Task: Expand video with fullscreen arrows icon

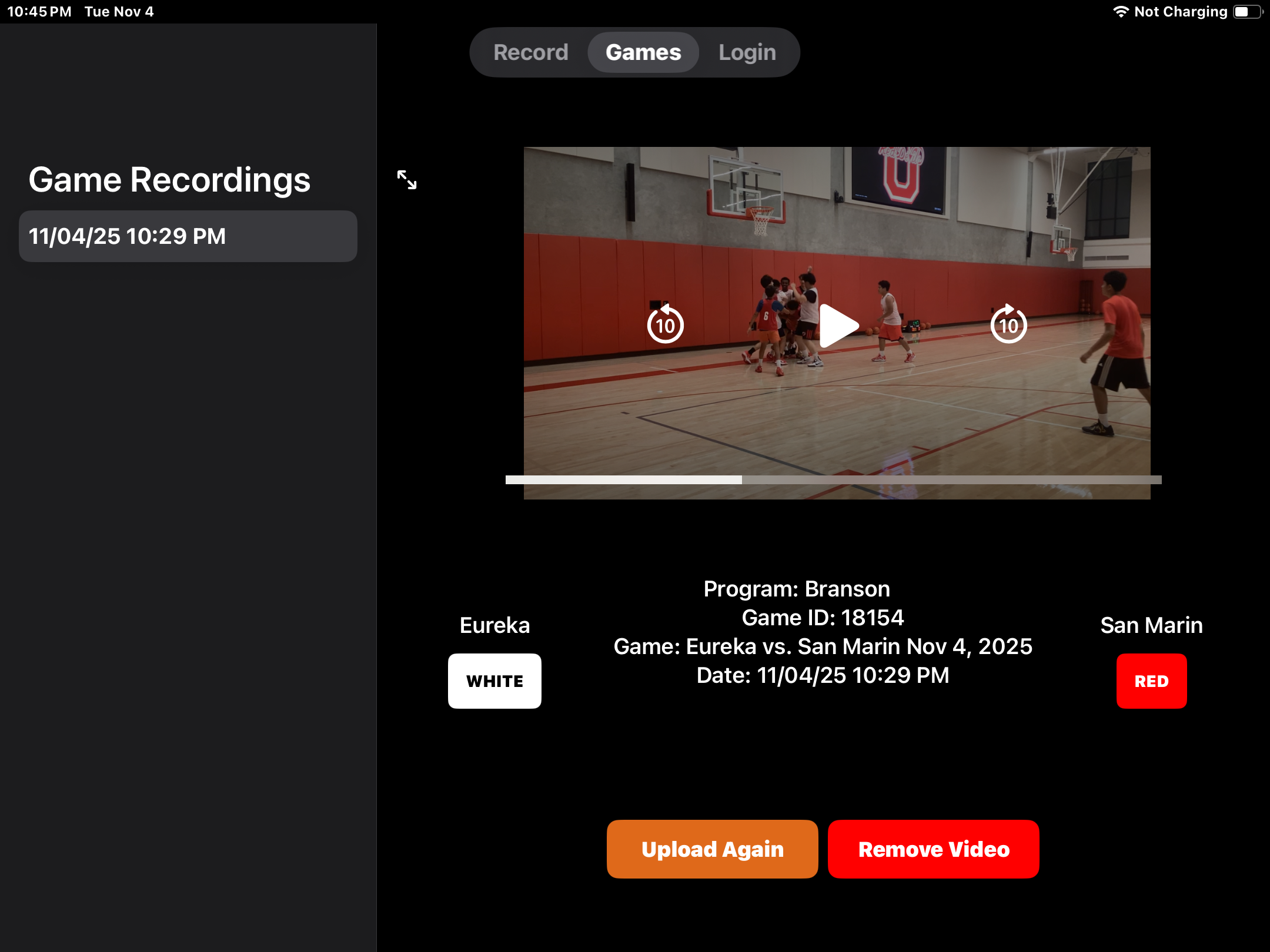Action: click(407, 180)
